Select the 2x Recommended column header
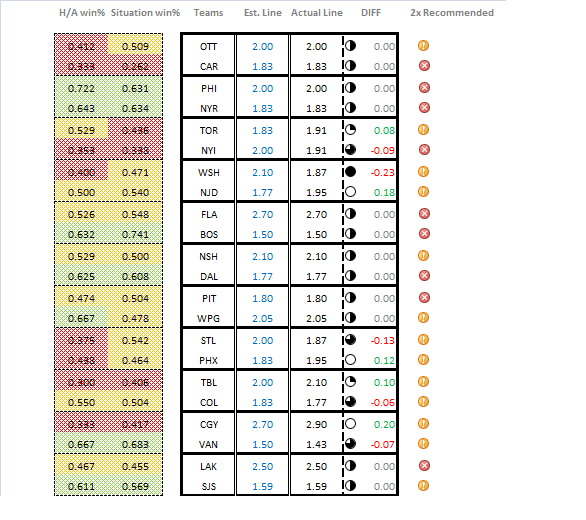This screenshot has width=586, height=520. tap(452, 13)
